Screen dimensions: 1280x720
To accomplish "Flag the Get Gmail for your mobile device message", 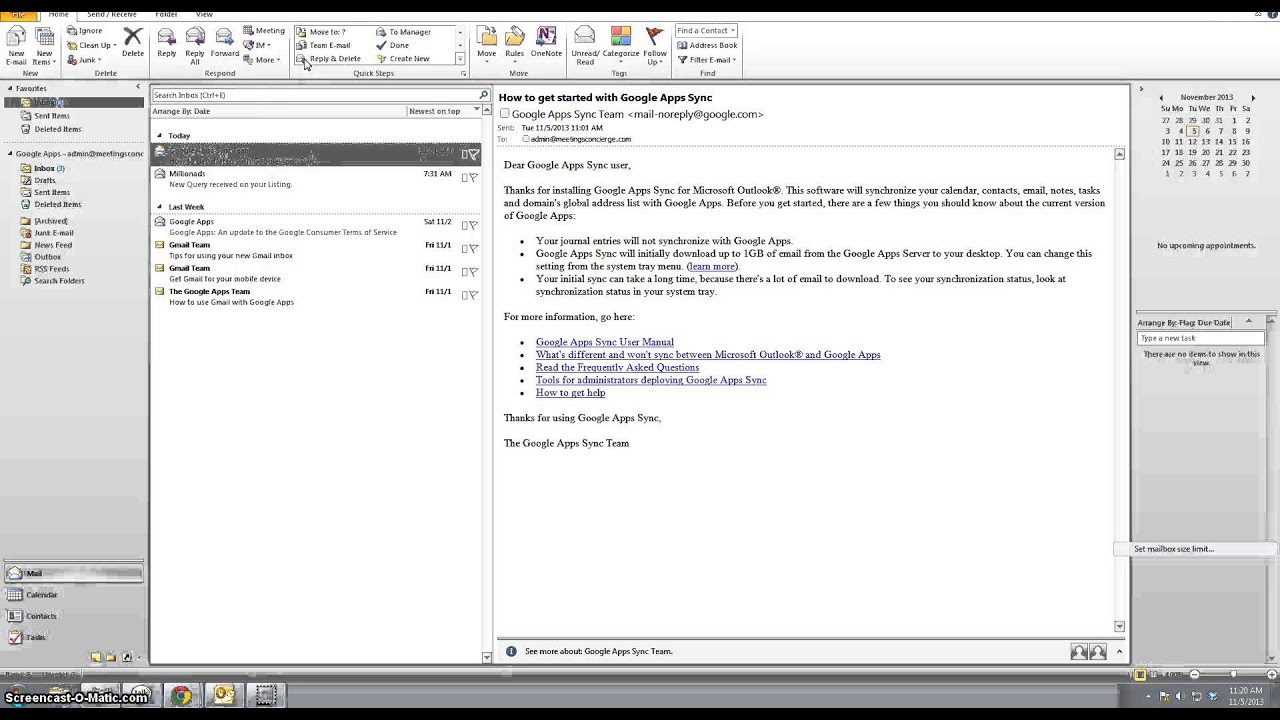I will [473, 271].
